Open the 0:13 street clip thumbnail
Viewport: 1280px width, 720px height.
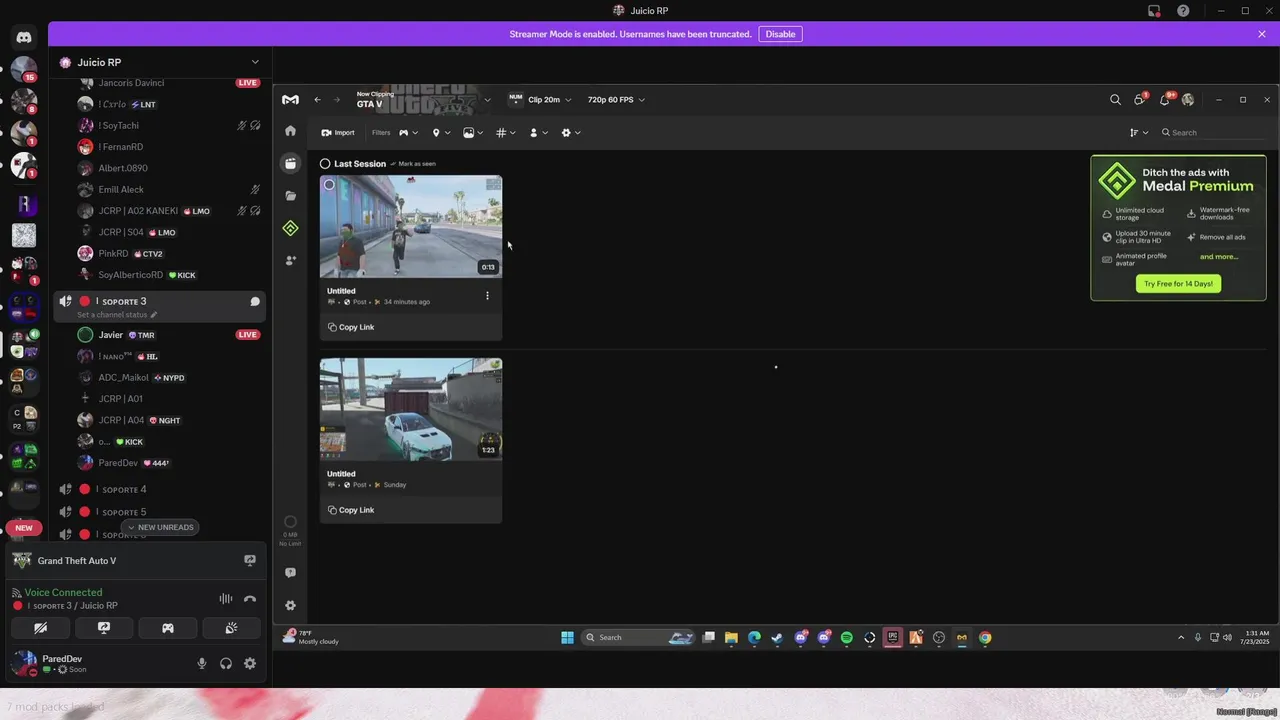[411, 227]
